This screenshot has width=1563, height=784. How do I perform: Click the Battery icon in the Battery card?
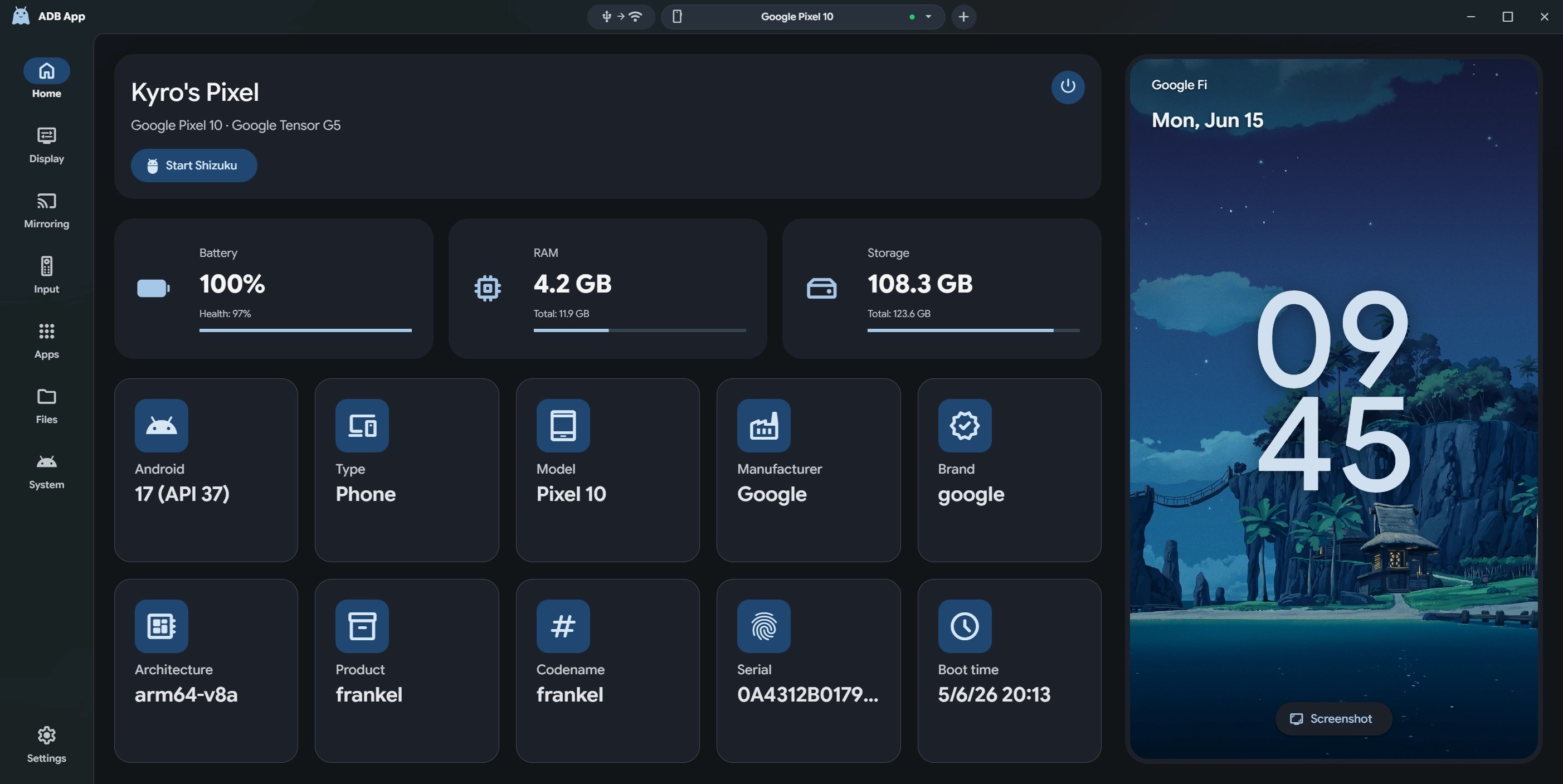click(x=153, y=288)
